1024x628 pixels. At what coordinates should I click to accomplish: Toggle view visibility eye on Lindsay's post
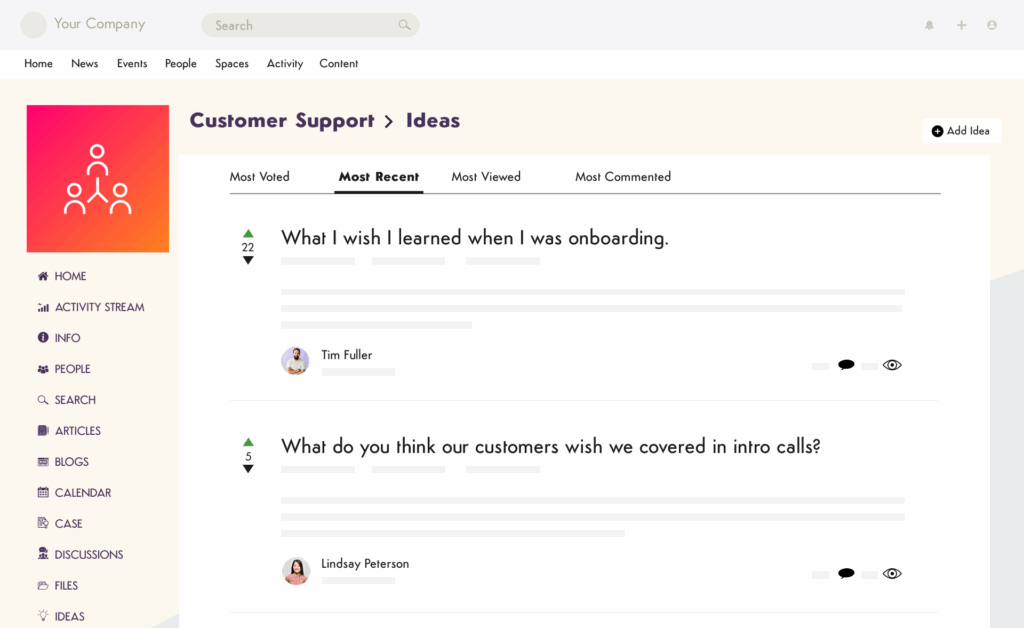(x=892, y=573)
